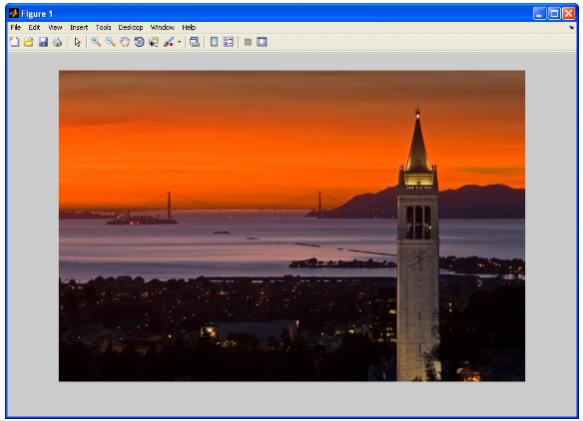Select the Edit Plot arrow tool
Image resolution: width=583 pixels, height=421 pixels.
77,42
